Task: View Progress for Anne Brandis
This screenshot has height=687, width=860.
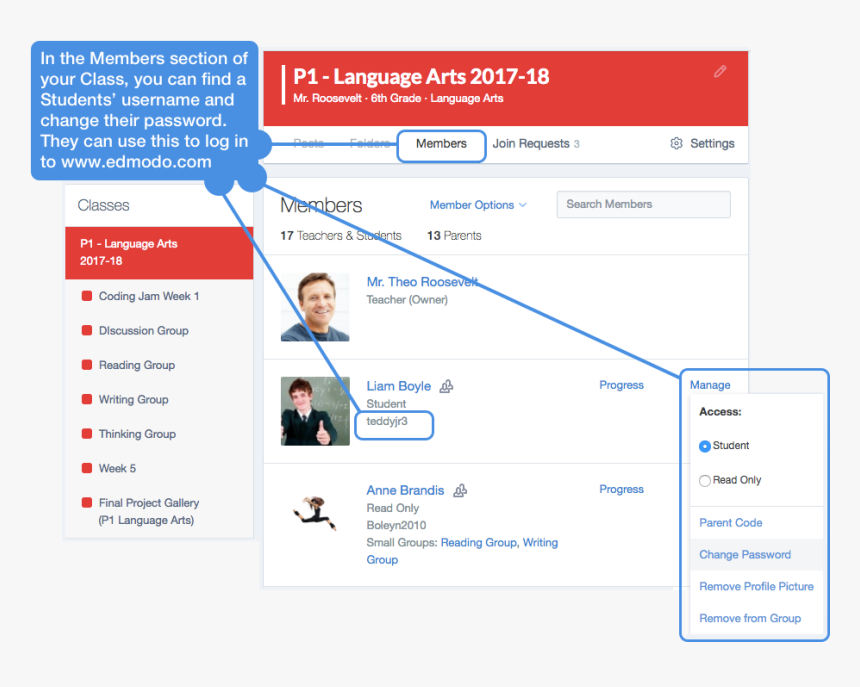Action: [x=621, y=489]
